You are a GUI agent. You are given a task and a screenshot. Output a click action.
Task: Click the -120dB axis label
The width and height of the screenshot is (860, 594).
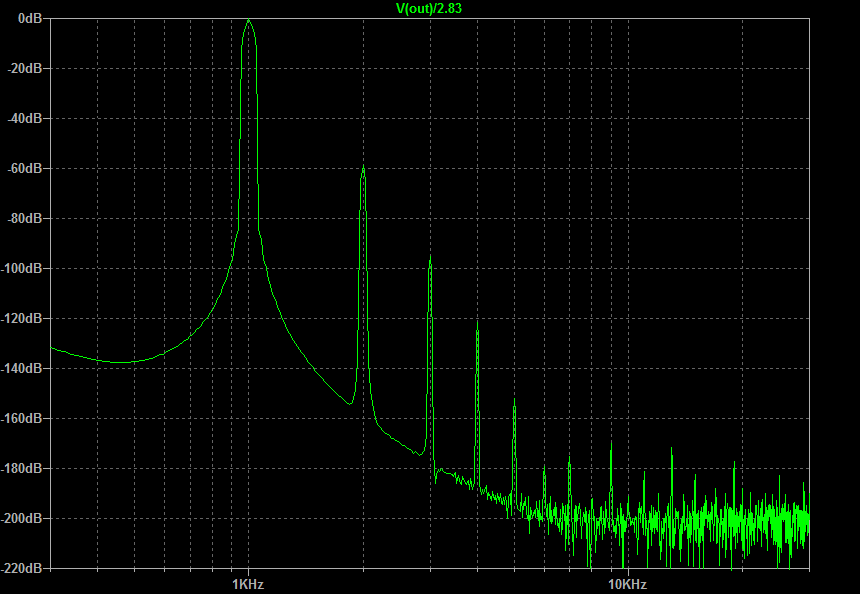22,319
